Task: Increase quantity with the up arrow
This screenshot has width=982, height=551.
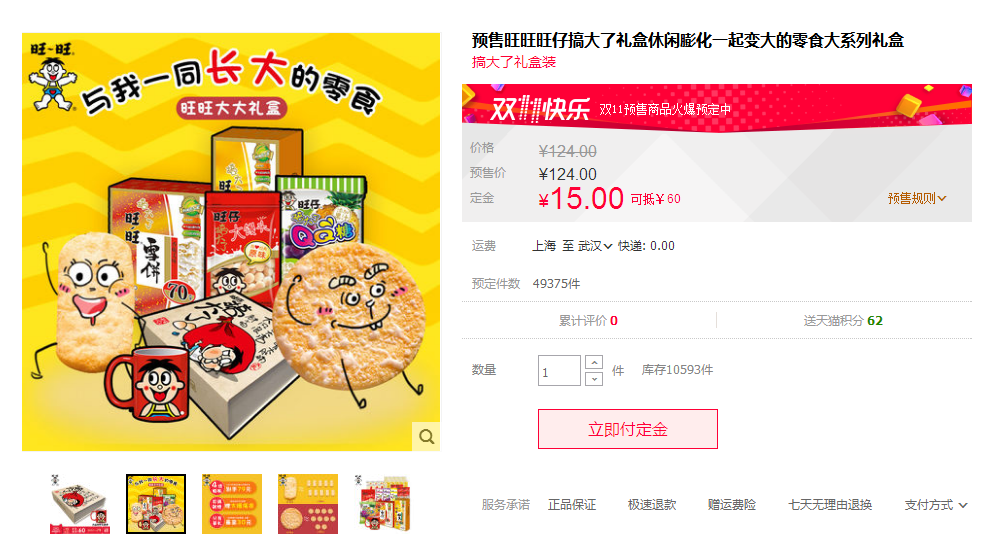Action: pyautogui.click(x=594, y=363)
